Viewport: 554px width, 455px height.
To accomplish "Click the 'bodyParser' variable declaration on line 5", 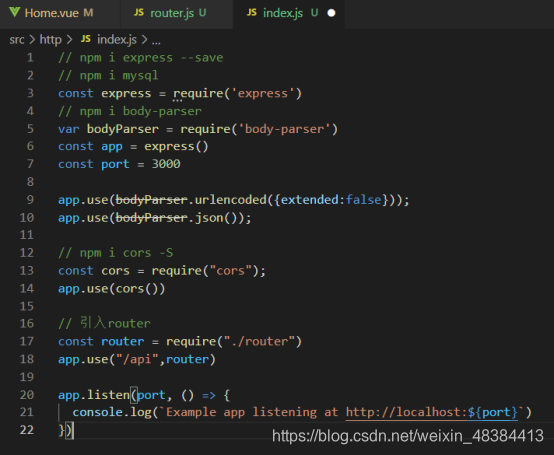I will (x=123, y=129).
